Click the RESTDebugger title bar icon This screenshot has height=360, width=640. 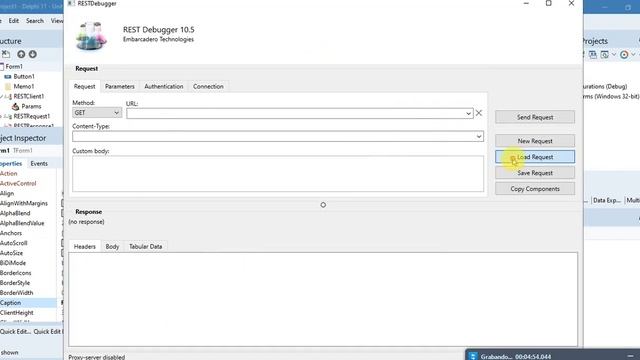coord(71,3)
